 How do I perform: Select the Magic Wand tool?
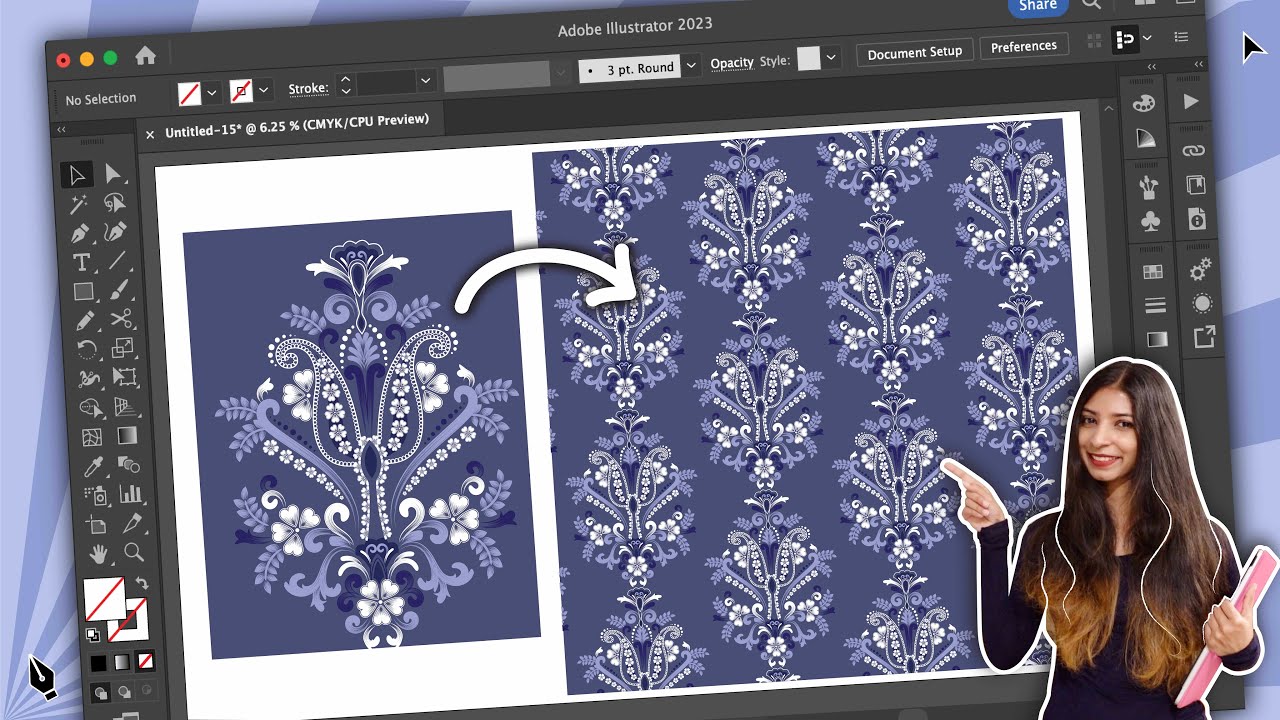pyautogui.click(x=78, y=205)
